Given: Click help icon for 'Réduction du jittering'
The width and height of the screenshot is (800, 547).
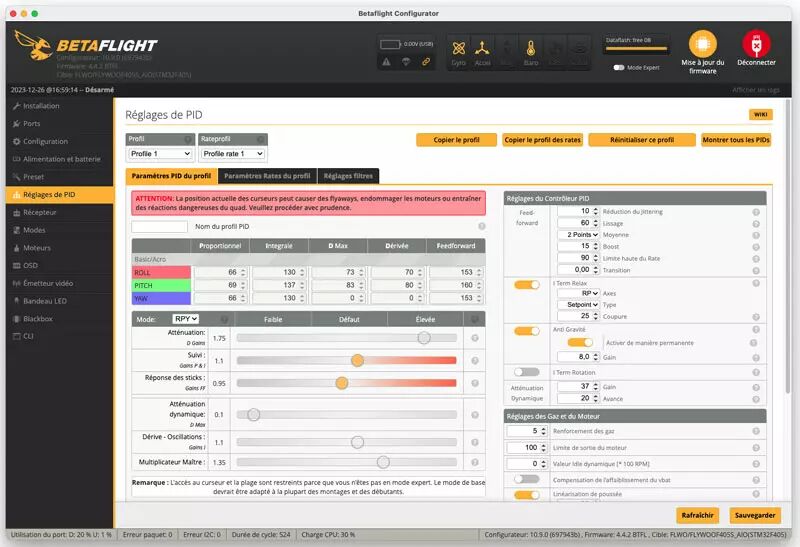Looking at the screenshot, I should pos(756,212).
